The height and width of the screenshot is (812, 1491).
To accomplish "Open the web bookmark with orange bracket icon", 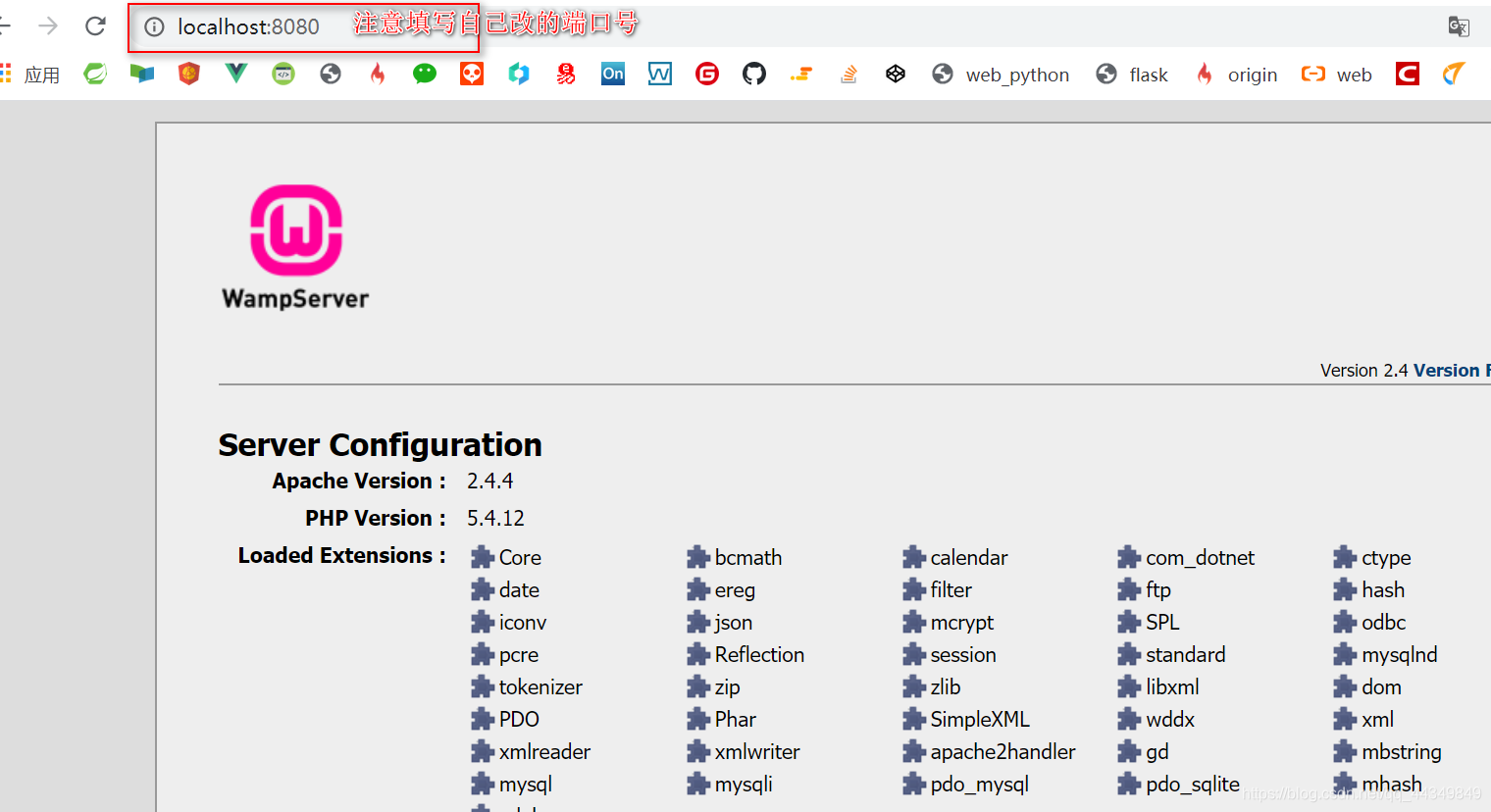I will (x=1336, y=75).
